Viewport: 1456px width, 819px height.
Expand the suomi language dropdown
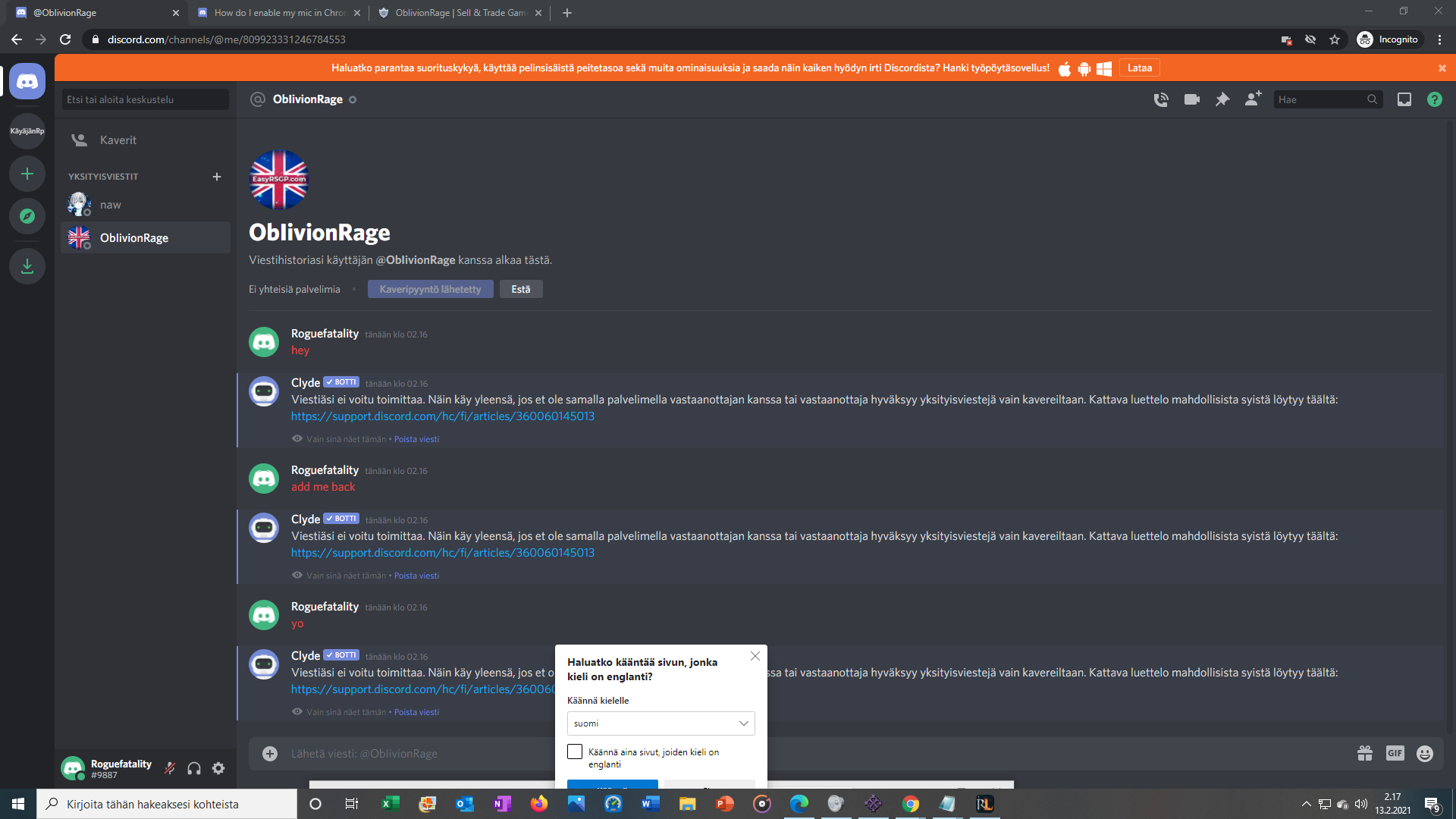[661, 723]
